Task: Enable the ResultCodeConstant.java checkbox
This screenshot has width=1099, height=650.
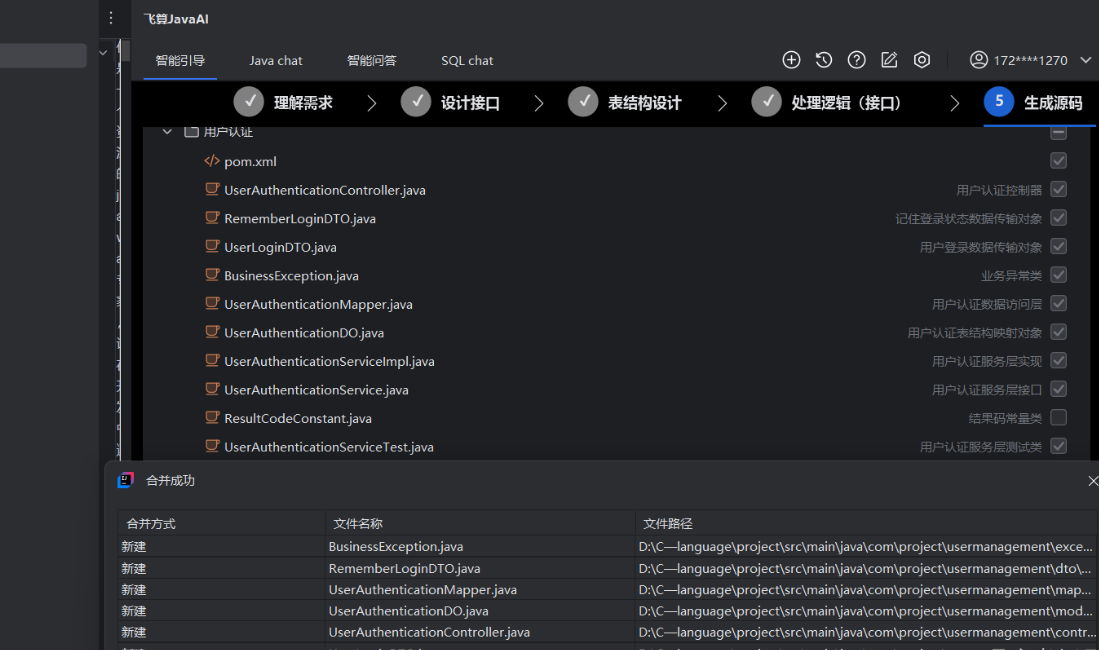Action: (x=1058, y=418)
